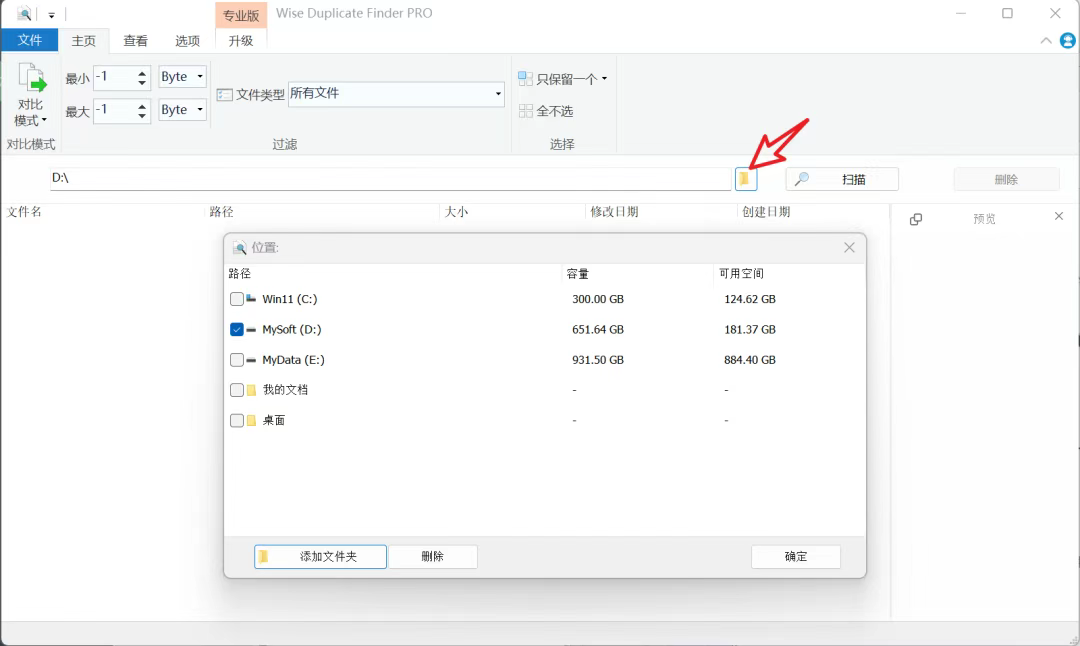This screenshot has height=646, width=1080.
Task: Select the MyData (E:) row label
Action: click(293, 360)
